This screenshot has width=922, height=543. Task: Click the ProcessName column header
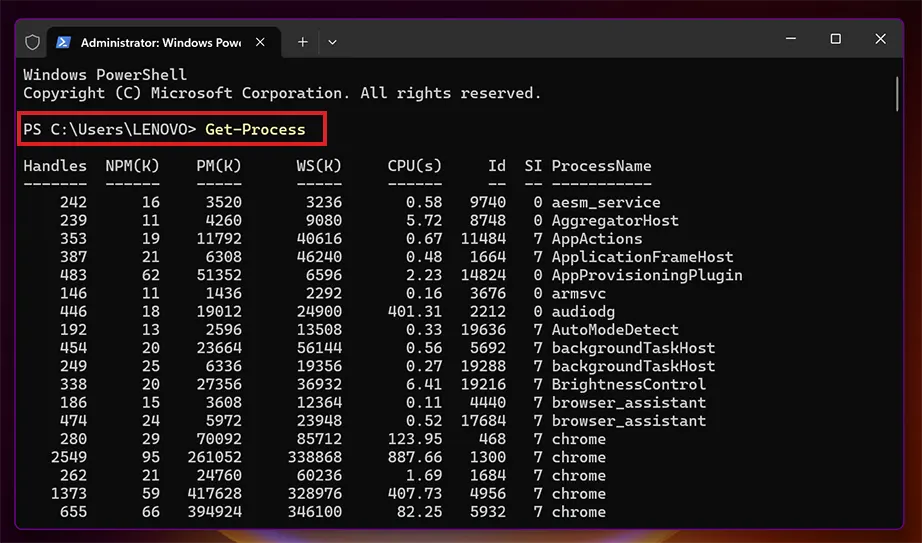click(601, 166)
